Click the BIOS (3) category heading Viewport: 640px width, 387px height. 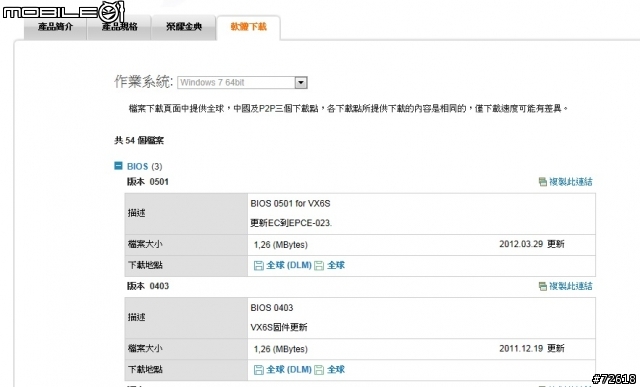tap(144, 166)
